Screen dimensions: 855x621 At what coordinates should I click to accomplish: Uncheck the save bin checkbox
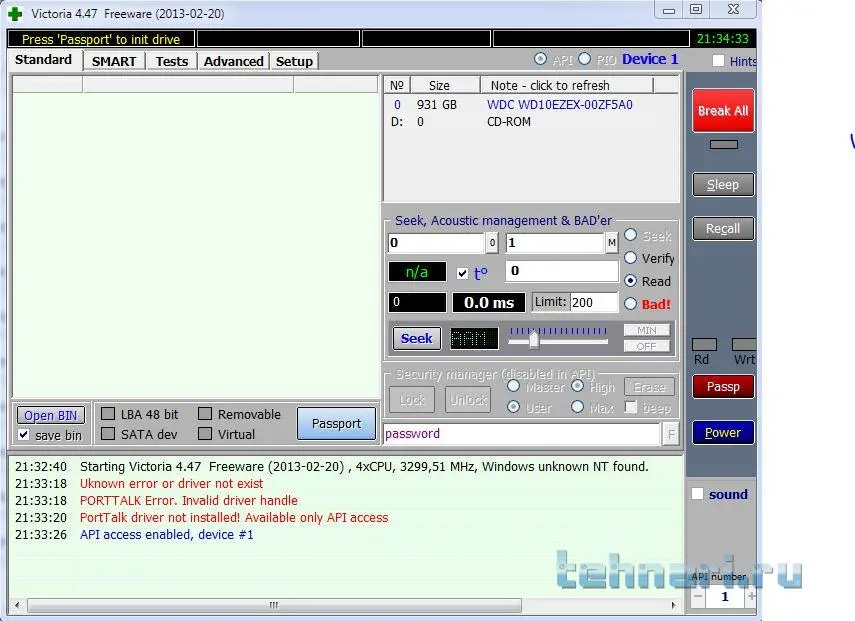(x=23, y=435)
